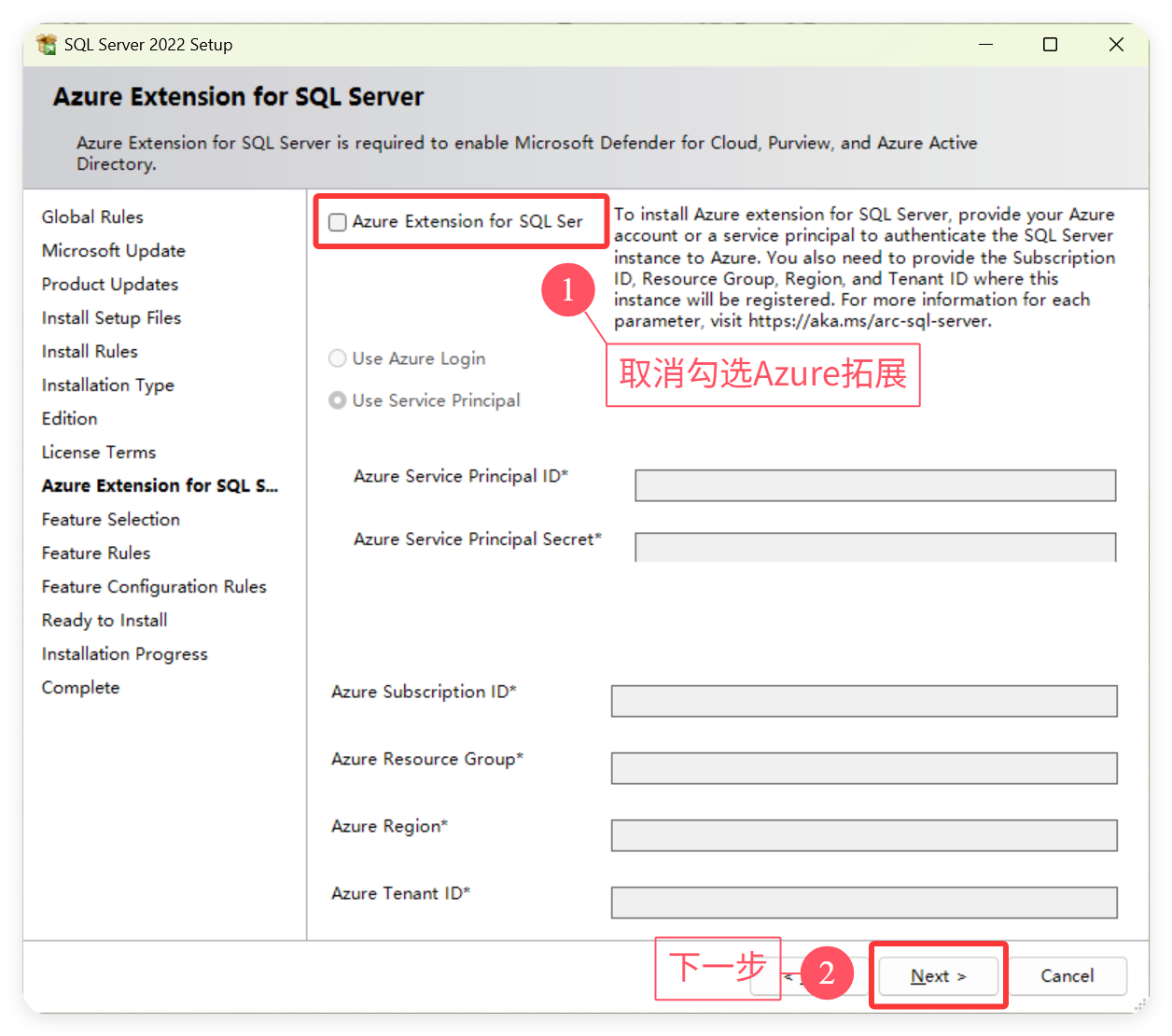Maximize the SQL Server 2022 Setup window

coord(1051,45)
